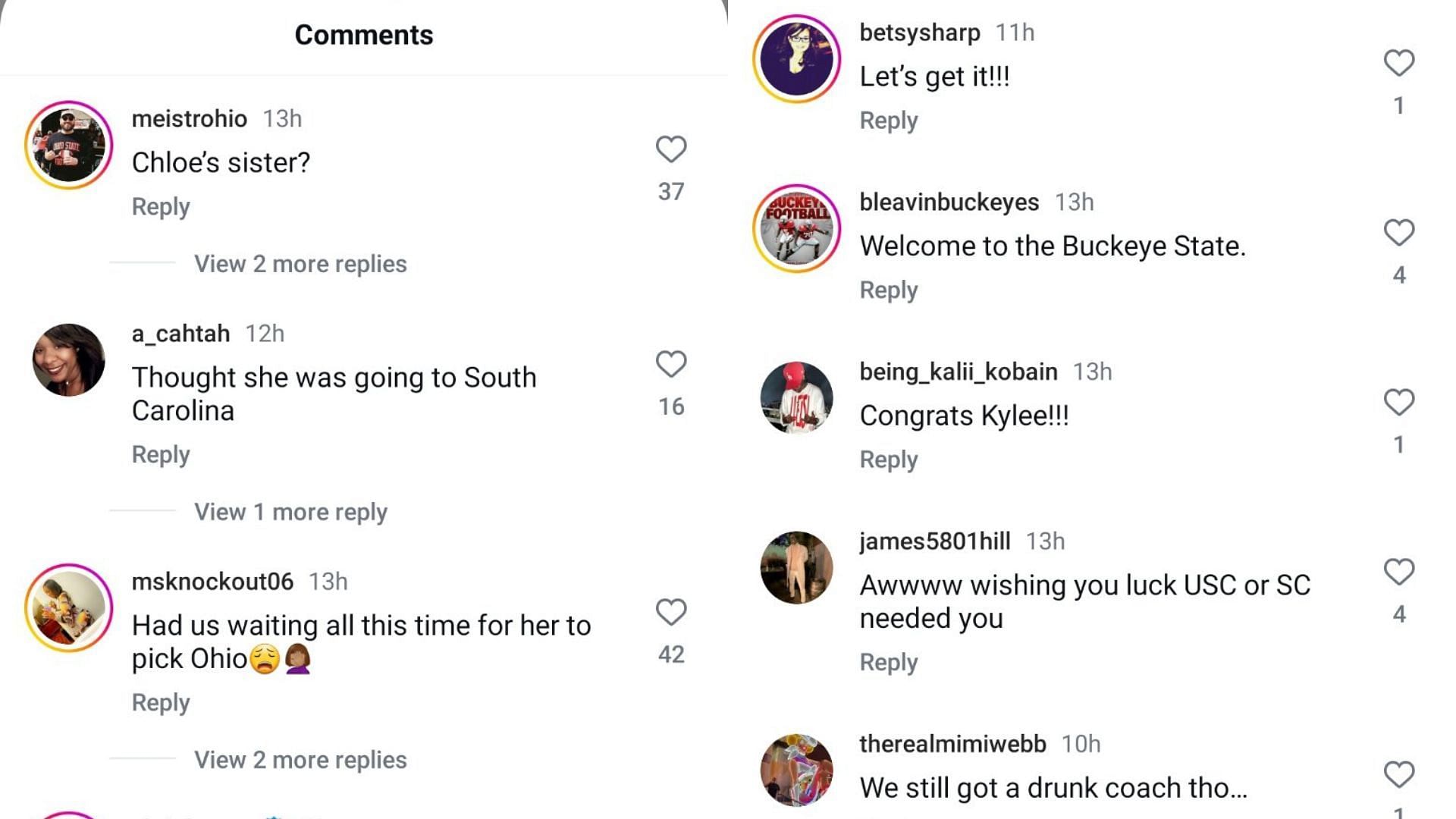Open msknockout06 username profile link

[212, 582]
